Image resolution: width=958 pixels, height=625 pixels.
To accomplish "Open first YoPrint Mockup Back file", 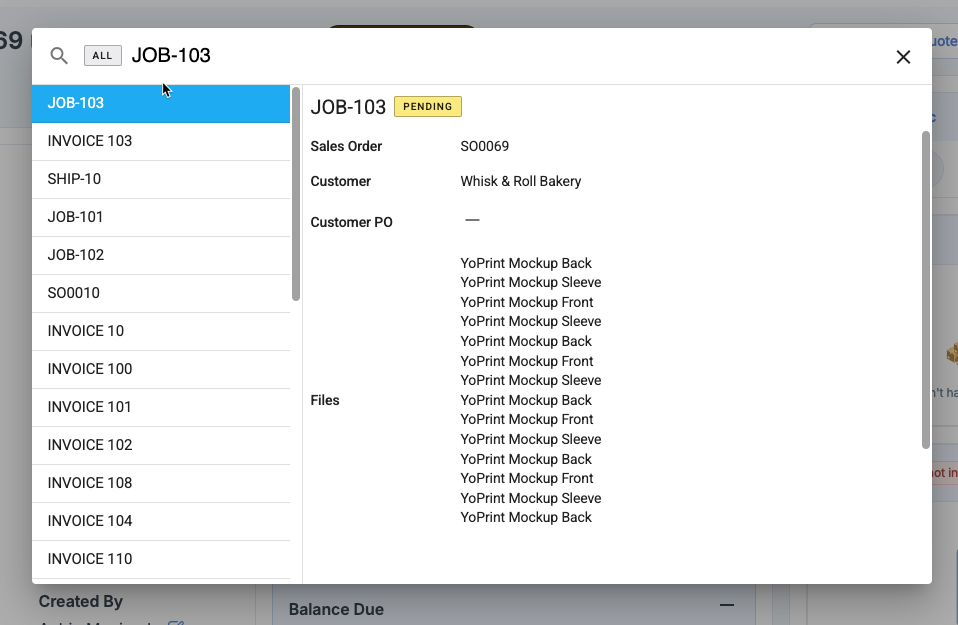I will (x=526, y=264).
